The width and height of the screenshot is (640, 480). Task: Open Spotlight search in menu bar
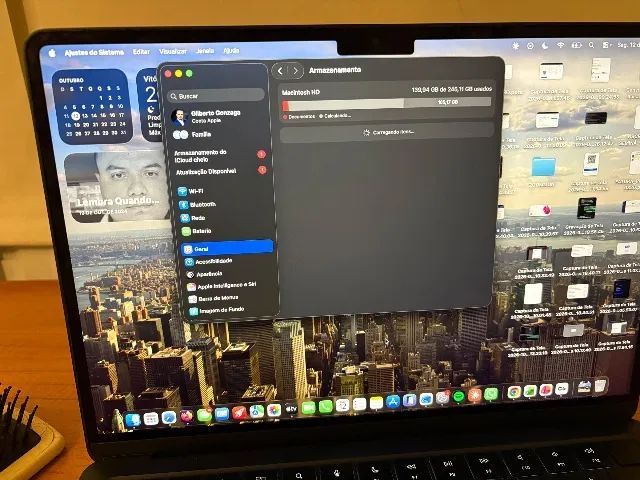(x=591, y=45)
